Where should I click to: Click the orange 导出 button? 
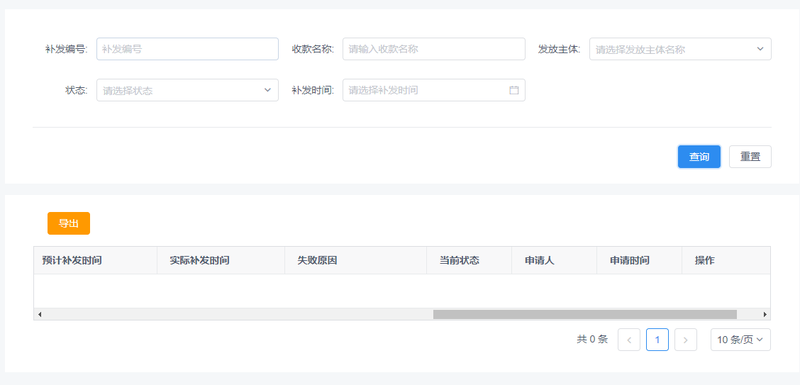69,223
